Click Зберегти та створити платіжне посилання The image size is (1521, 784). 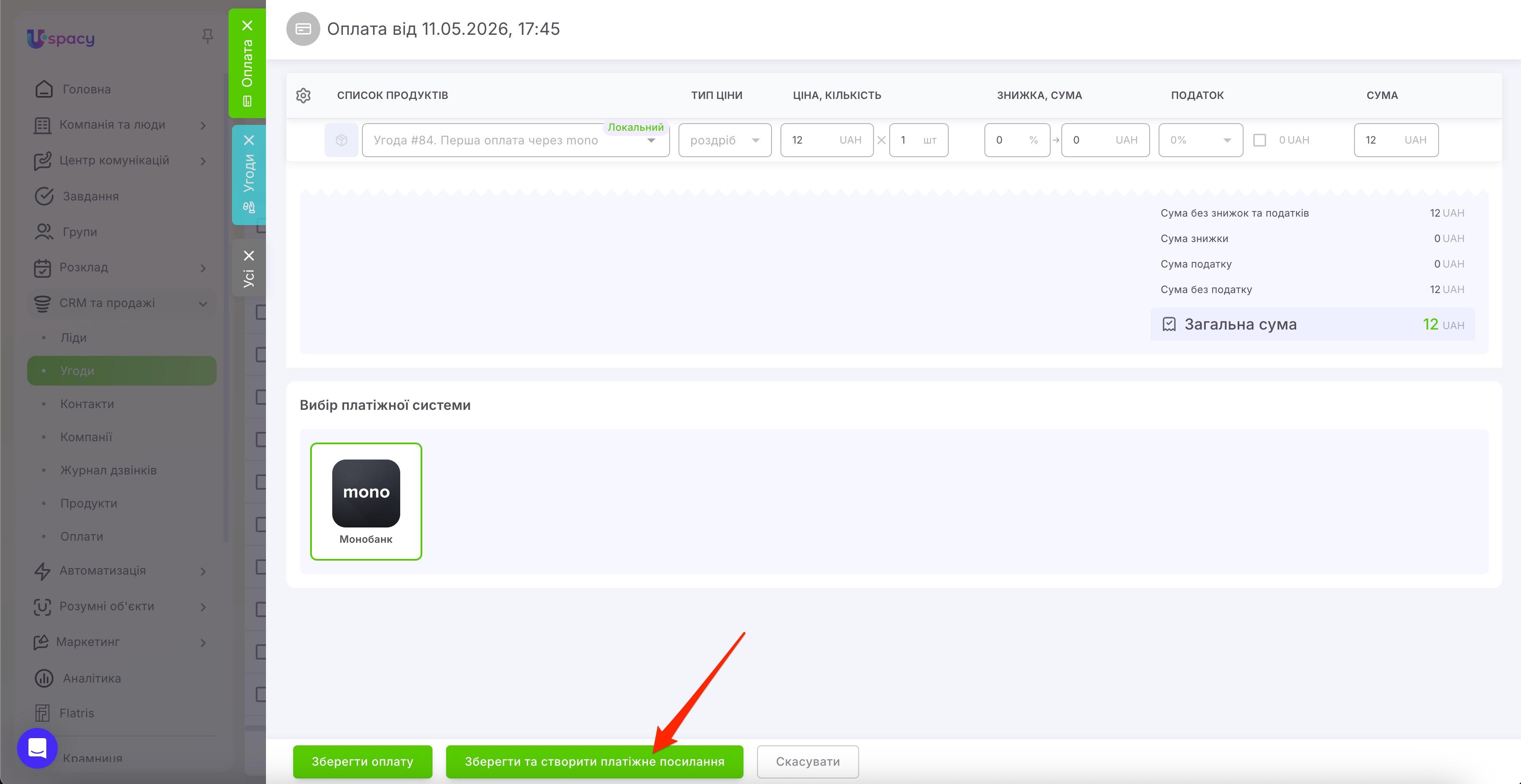click(x=594, y=761)
